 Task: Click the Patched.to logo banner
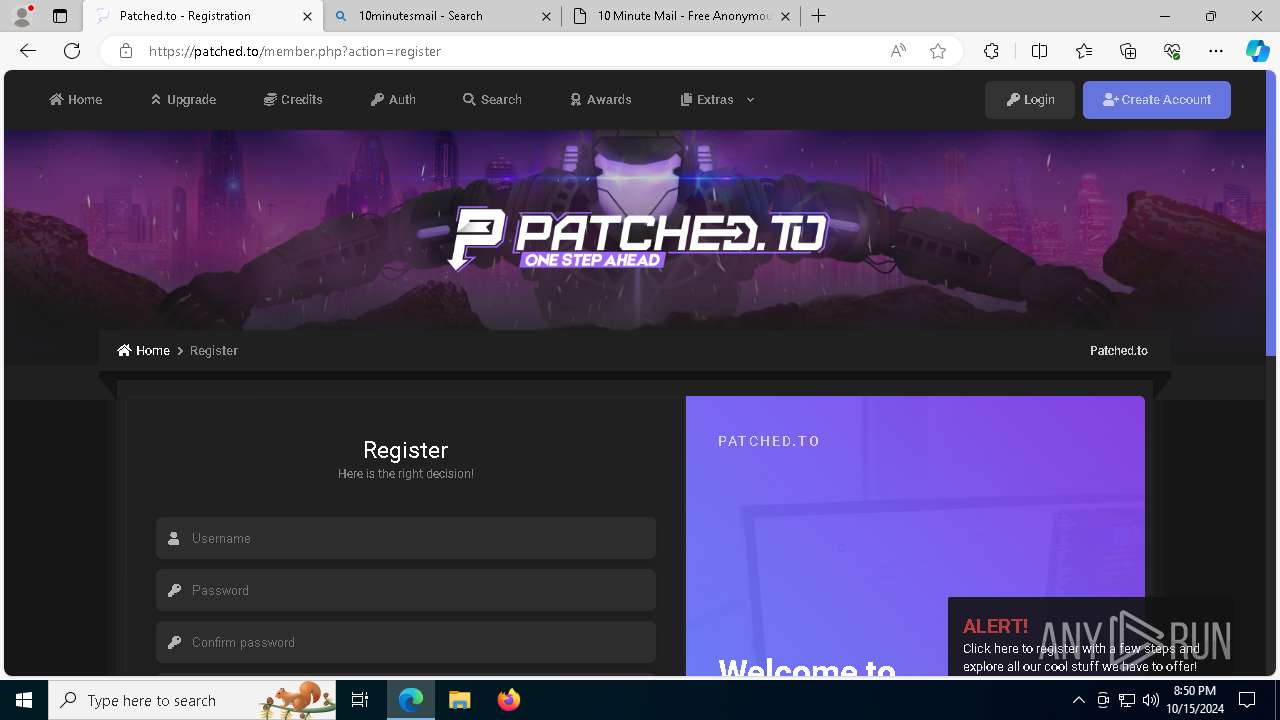638,238
